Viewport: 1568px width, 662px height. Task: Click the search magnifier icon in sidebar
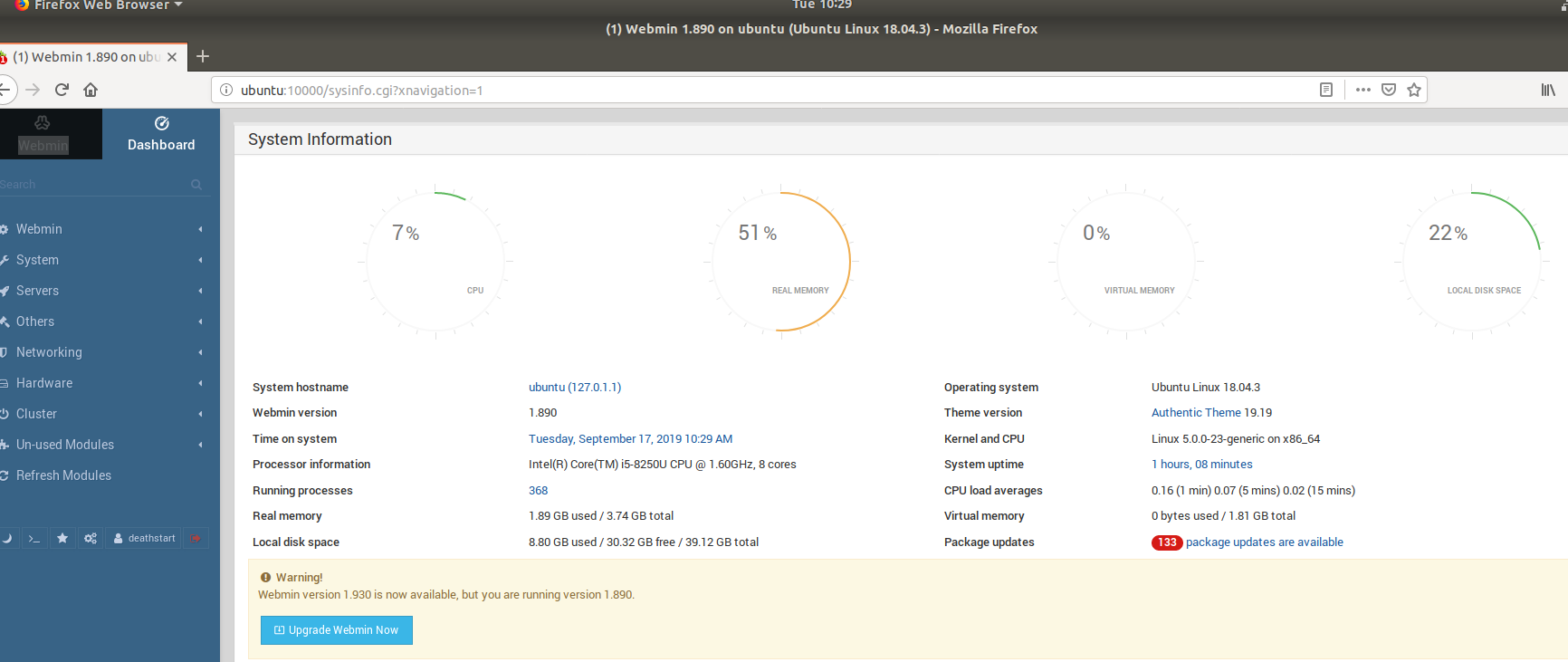[x=196, y=185]
